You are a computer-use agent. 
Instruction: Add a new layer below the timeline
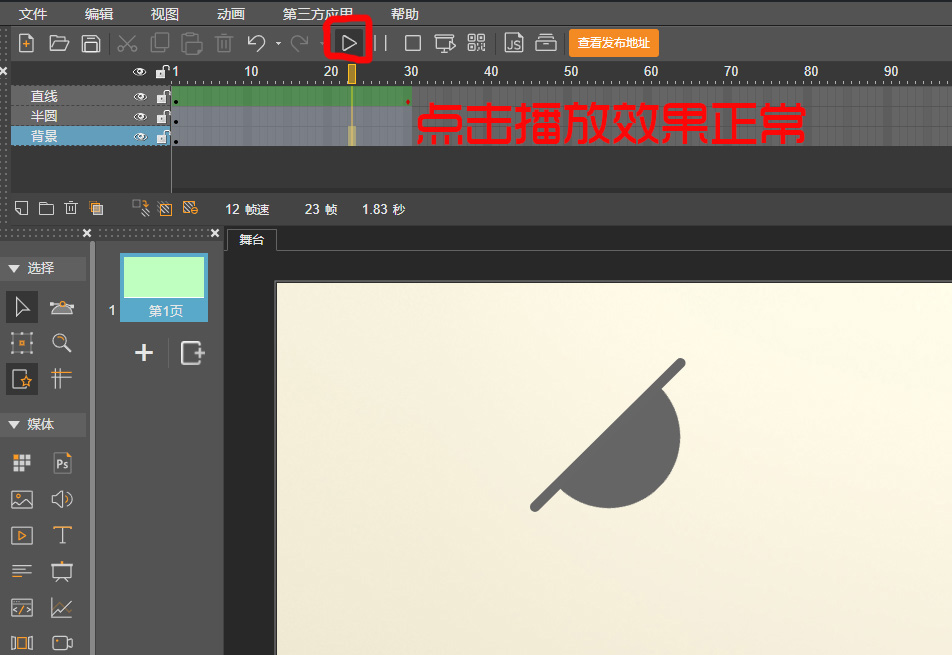click(21, 208)
